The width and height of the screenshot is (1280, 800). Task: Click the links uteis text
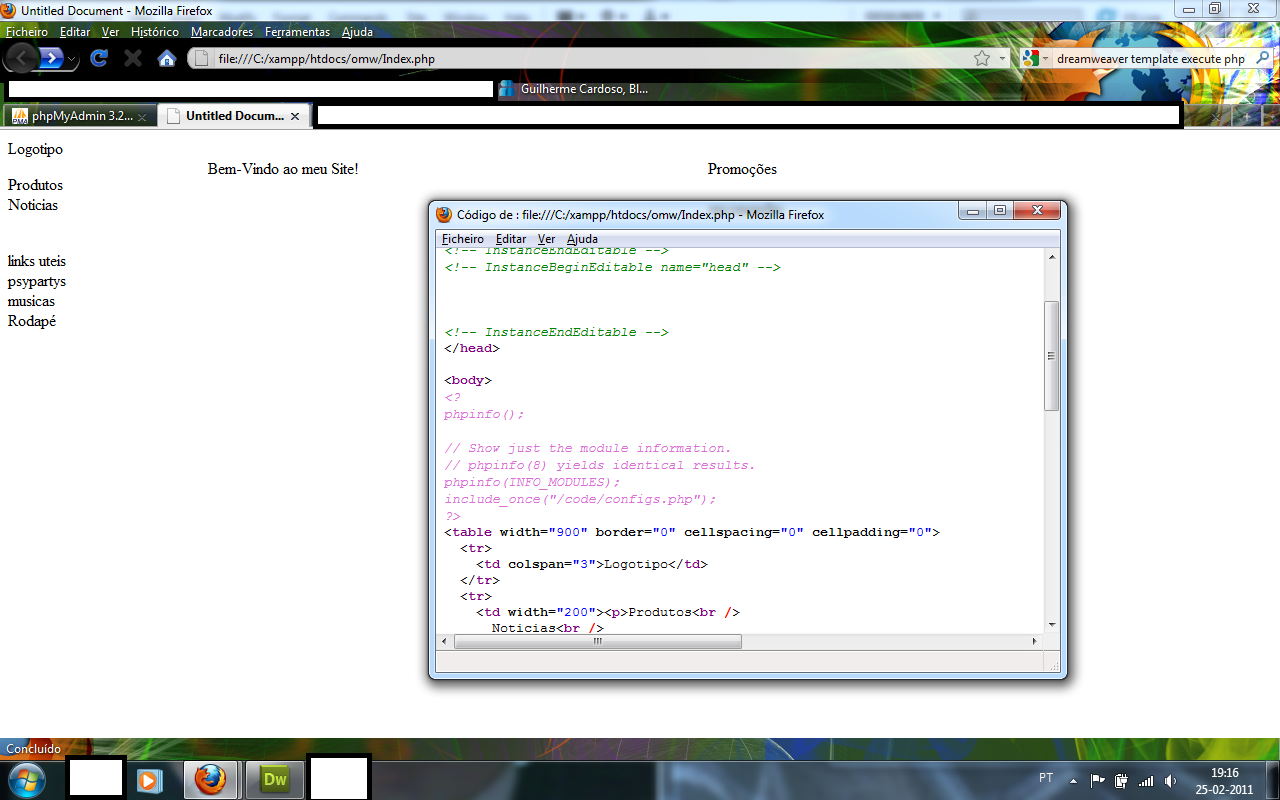point(37,261)
